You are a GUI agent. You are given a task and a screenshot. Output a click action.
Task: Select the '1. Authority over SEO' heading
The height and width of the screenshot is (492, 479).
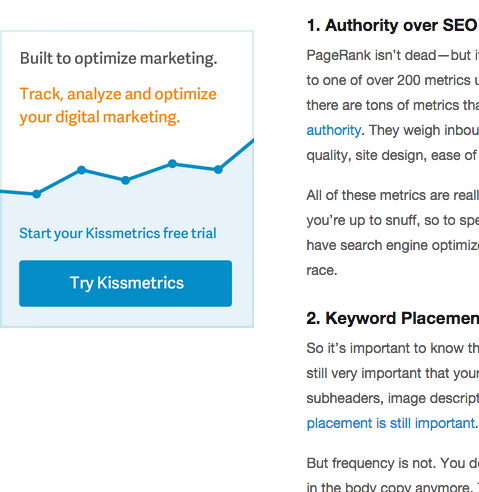click(x=392, y=25)
